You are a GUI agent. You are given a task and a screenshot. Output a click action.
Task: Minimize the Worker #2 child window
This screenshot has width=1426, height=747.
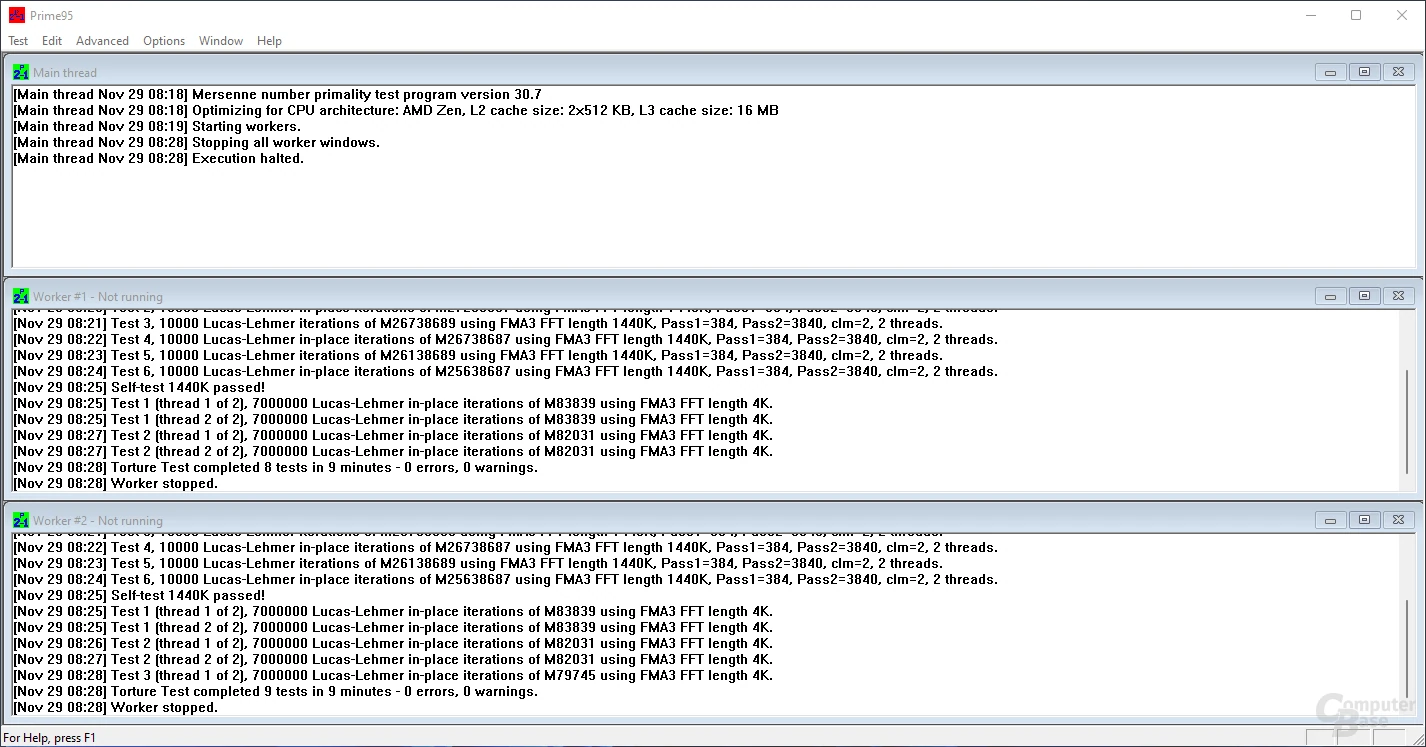pyautogui.click(x=1330, y=520)
